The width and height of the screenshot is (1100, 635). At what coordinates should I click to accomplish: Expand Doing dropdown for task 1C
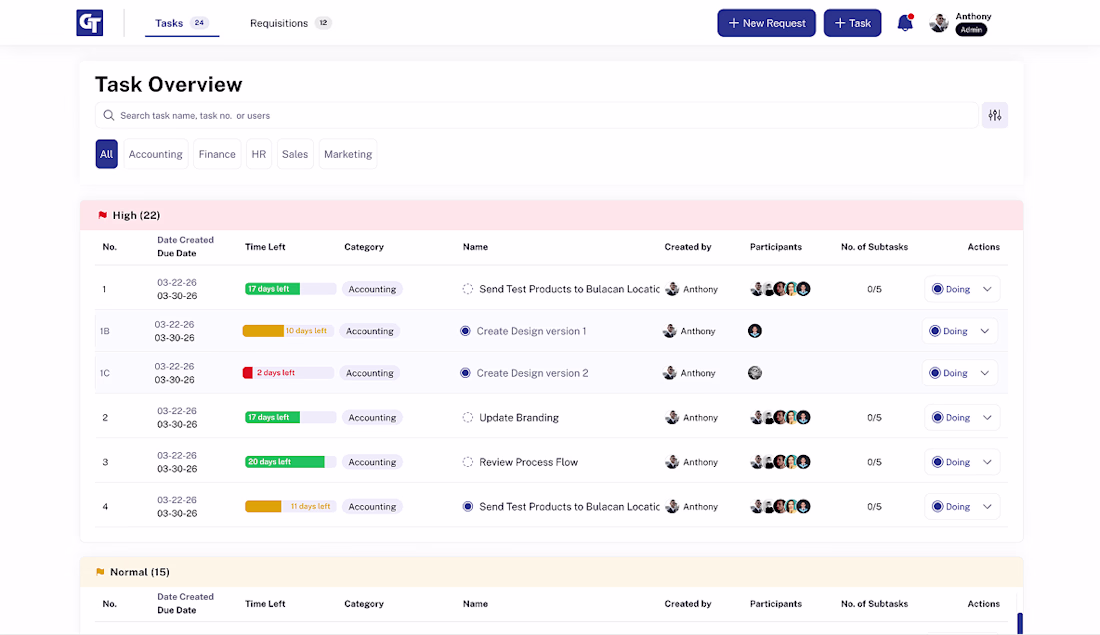tap(984, 373)
